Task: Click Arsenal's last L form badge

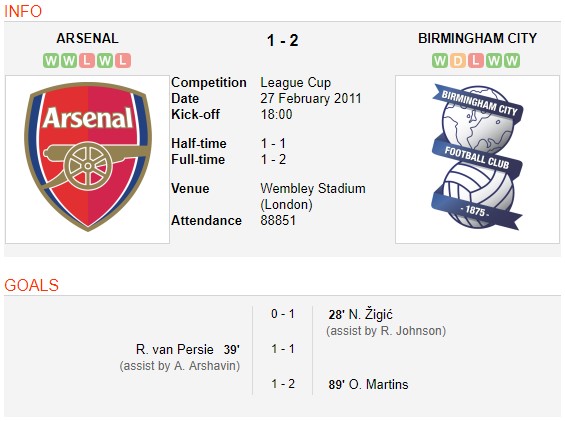Action: pyautogui.click(x=123, y=61)
